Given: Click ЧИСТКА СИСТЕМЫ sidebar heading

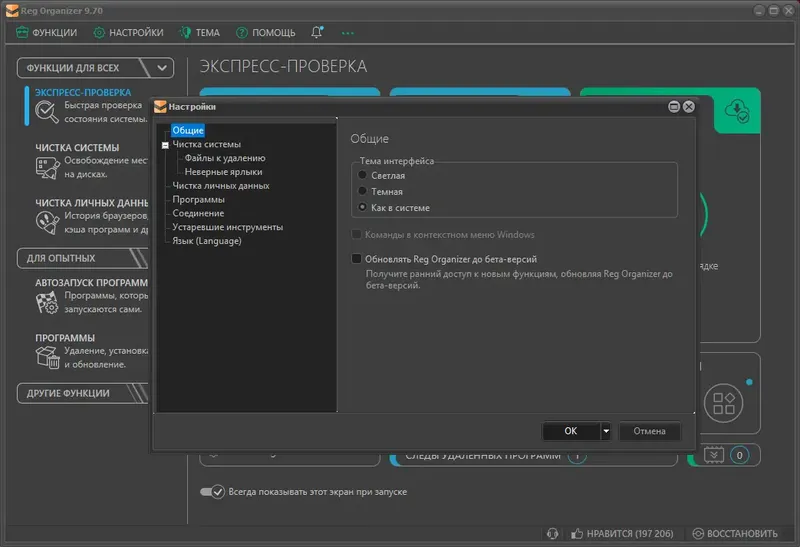Looking at the screenshot, I should (77, 148).
